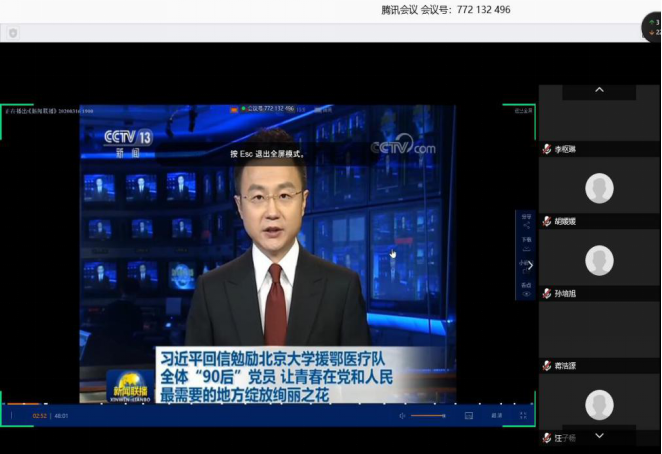Click the 48:01 total duration text
Screen dimensions: 662x454
pos(61,416)
